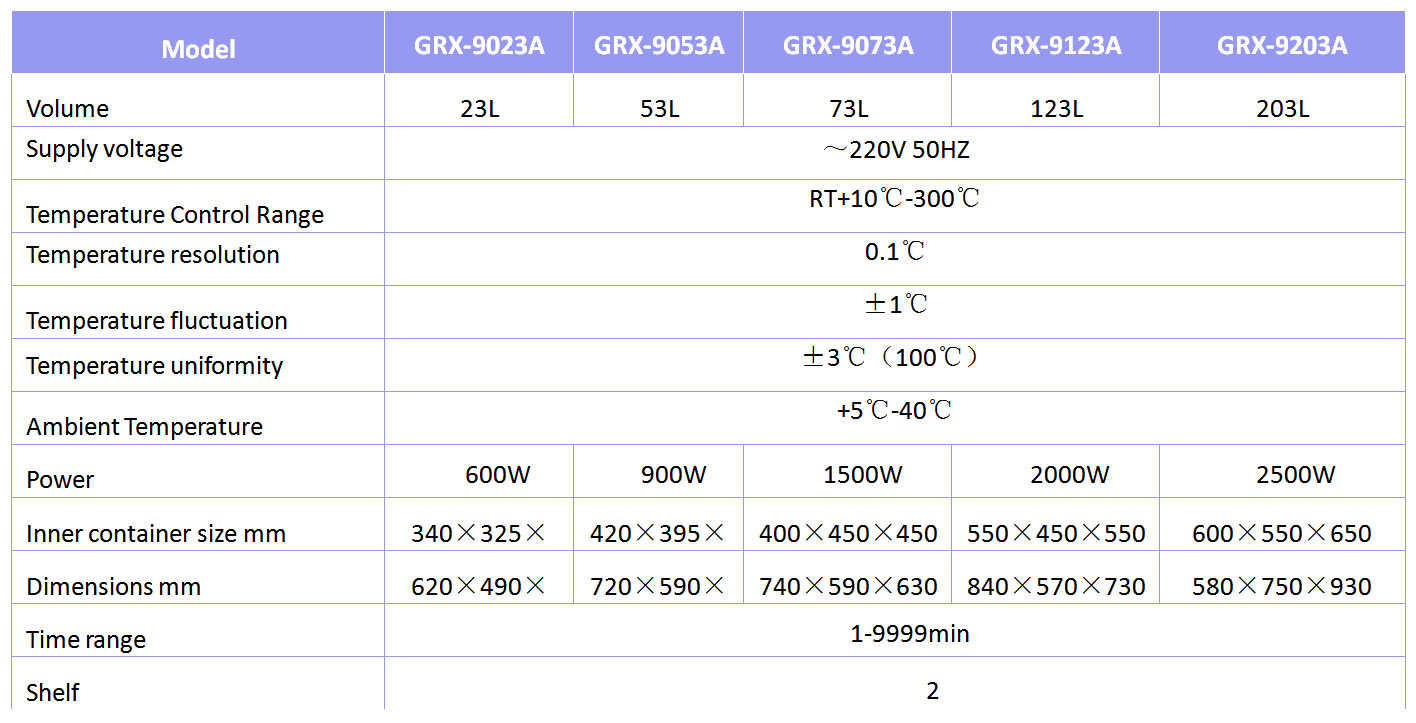Click the RT+10℃-300℃ temperature range value

pyautogui.click(x=895, y=198)
